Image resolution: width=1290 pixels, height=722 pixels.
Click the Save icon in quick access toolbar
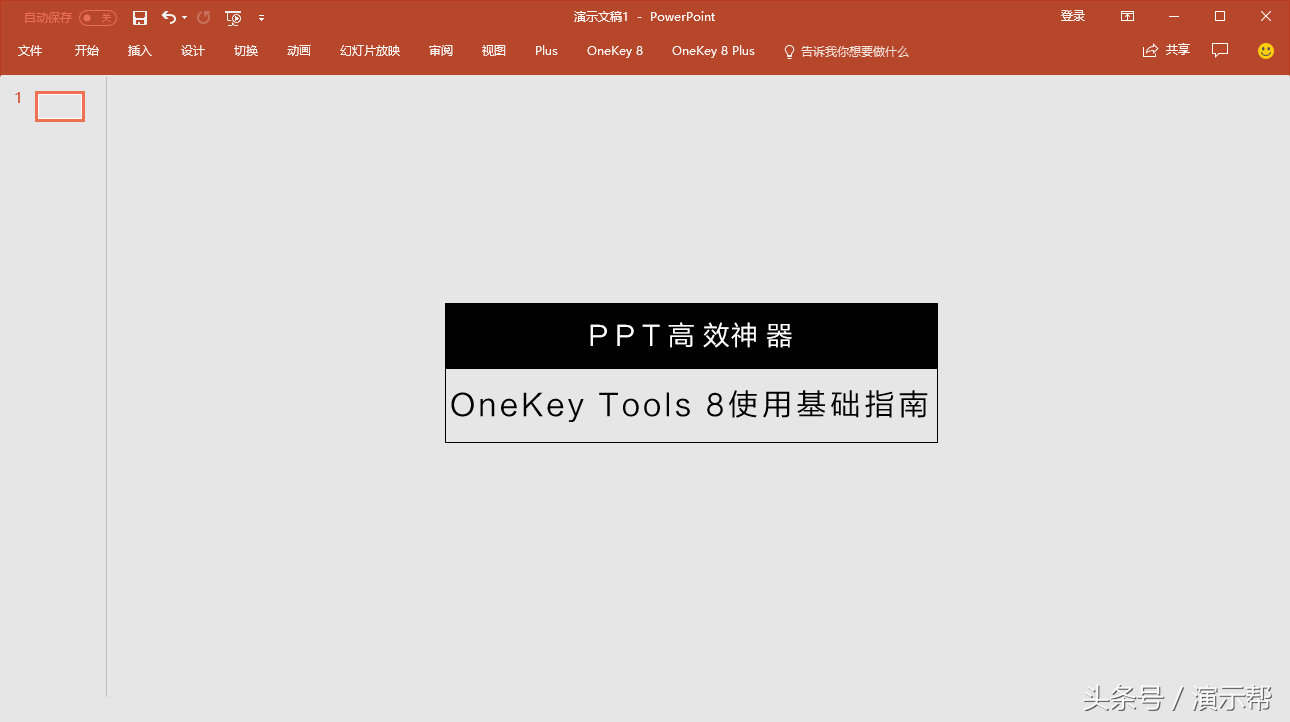(x=140, y=17)
